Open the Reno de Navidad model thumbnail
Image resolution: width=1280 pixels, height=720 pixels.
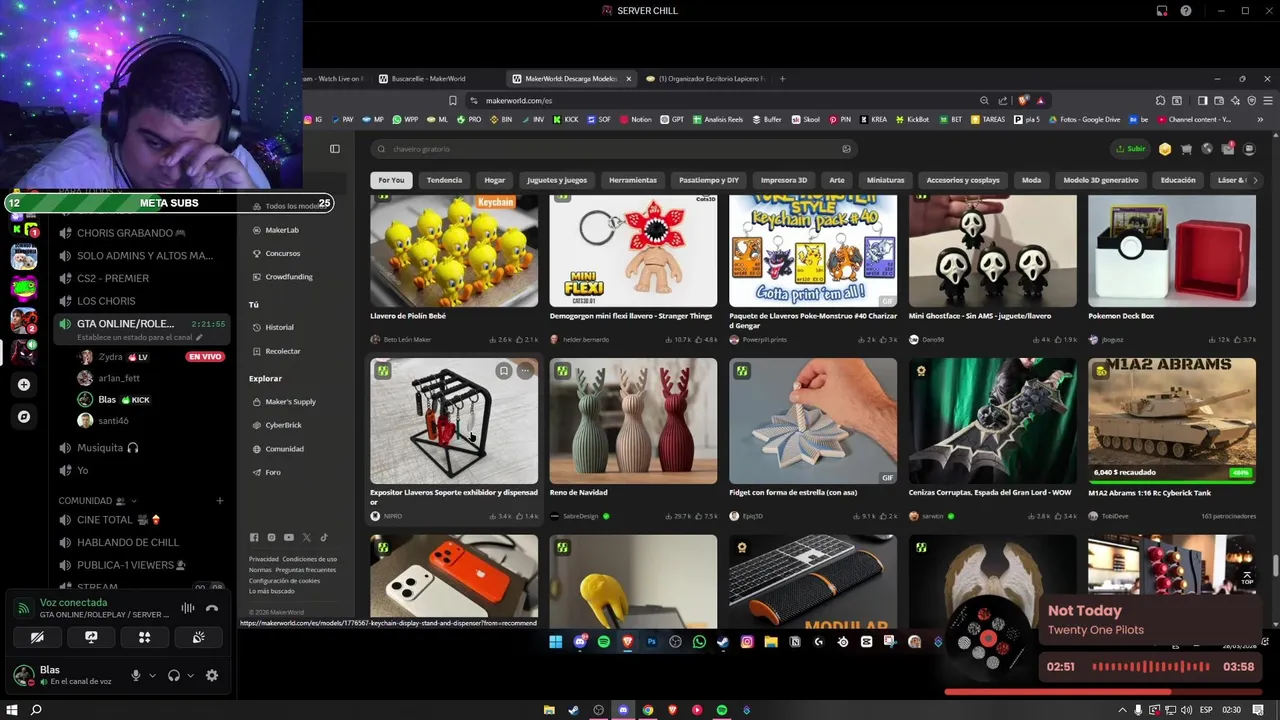click(x=633, y=421)
